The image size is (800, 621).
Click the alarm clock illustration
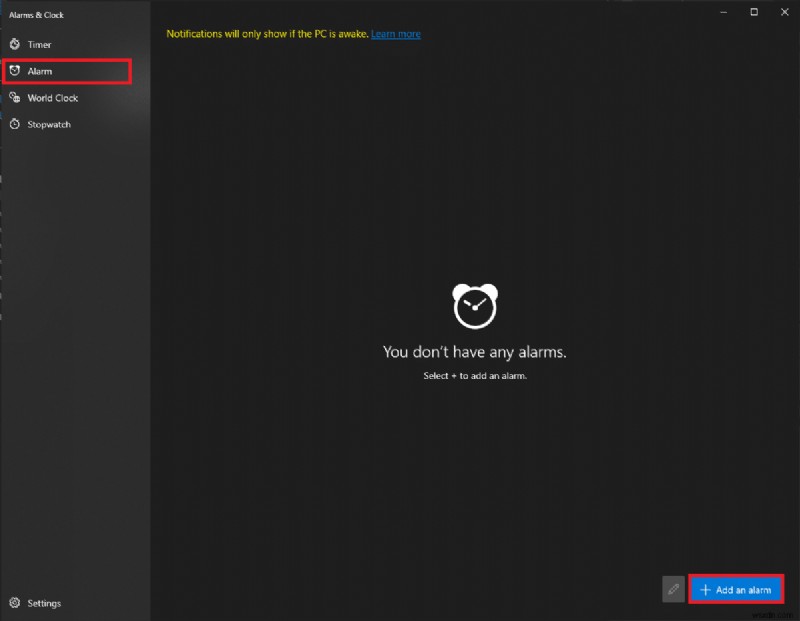(474, 306)
